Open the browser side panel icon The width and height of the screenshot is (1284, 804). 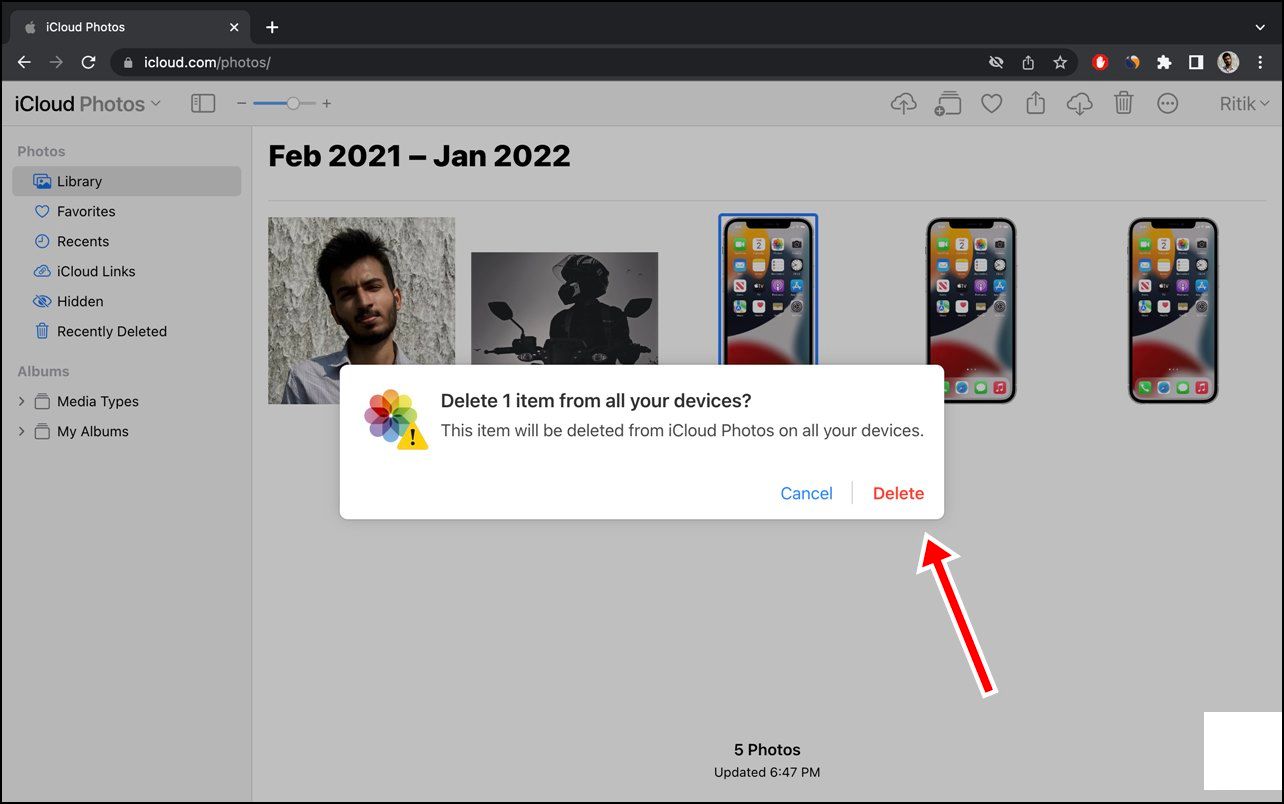tap(1196, 62)
